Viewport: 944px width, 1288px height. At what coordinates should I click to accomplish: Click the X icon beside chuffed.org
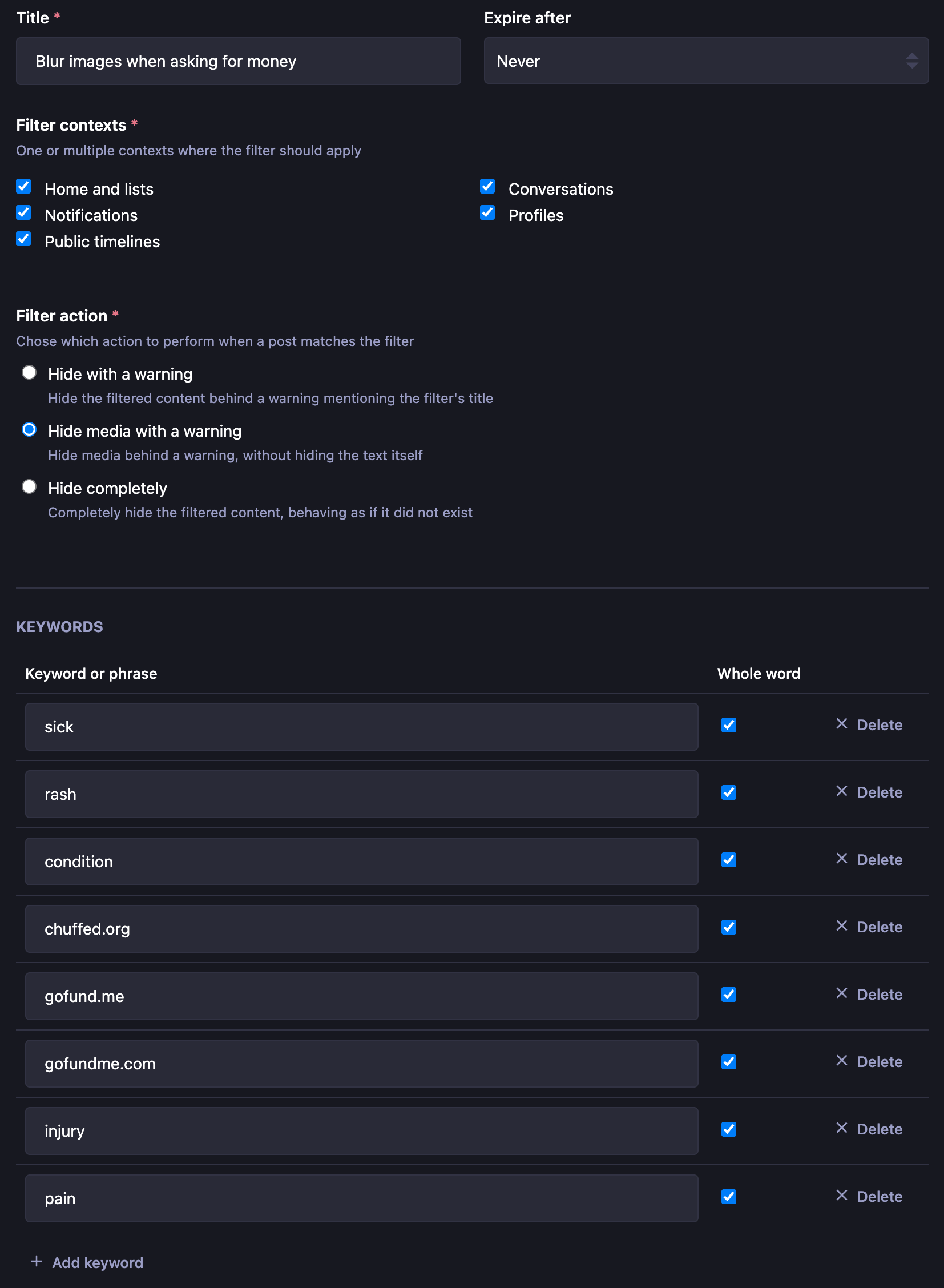click(x=841, y=925)
